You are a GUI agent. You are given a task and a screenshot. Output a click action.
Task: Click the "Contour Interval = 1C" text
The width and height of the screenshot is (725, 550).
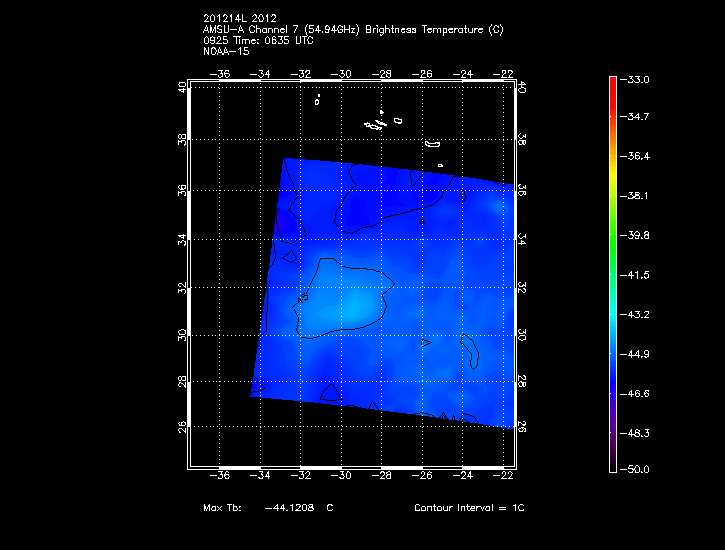tap(469, 508)
